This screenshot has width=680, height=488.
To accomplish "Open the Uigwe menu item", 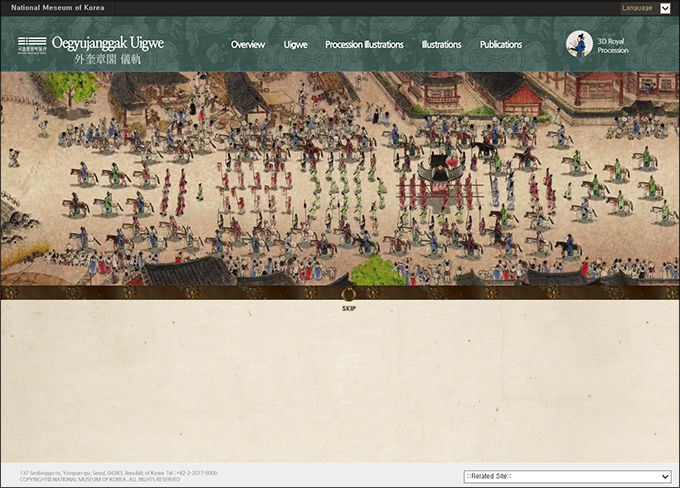I will click(x=295, y=45).
